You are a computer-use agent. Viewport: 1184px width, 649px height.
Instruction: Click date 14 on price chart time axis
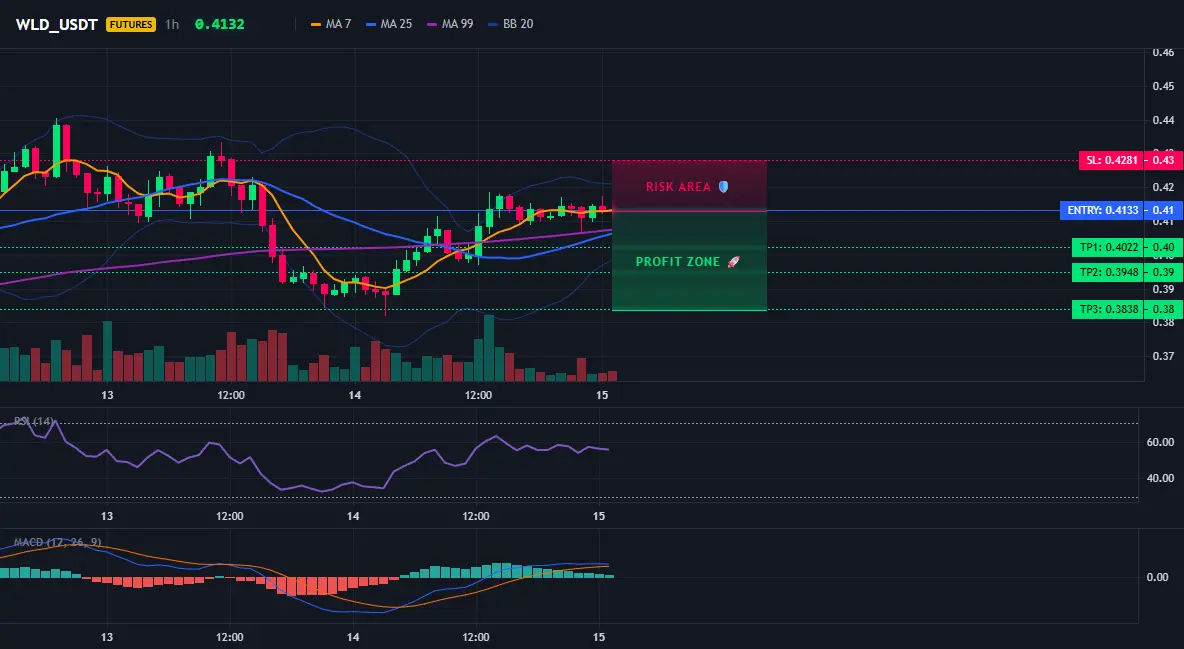[x=354, y=395]
